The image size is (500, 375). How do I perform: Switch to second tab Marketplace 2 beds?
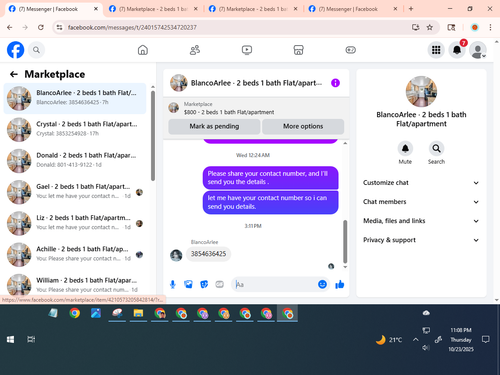[x=153, y=9]
